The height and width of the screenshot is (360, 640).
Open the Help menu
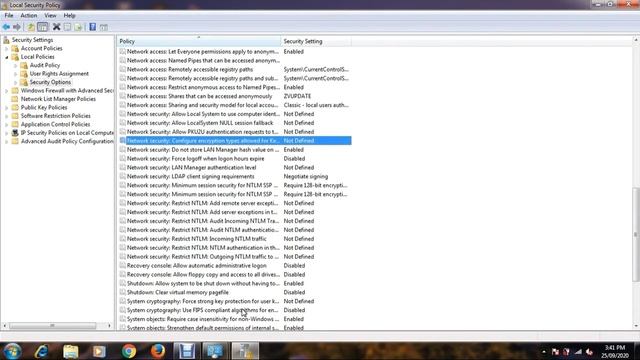coord(69,16)
